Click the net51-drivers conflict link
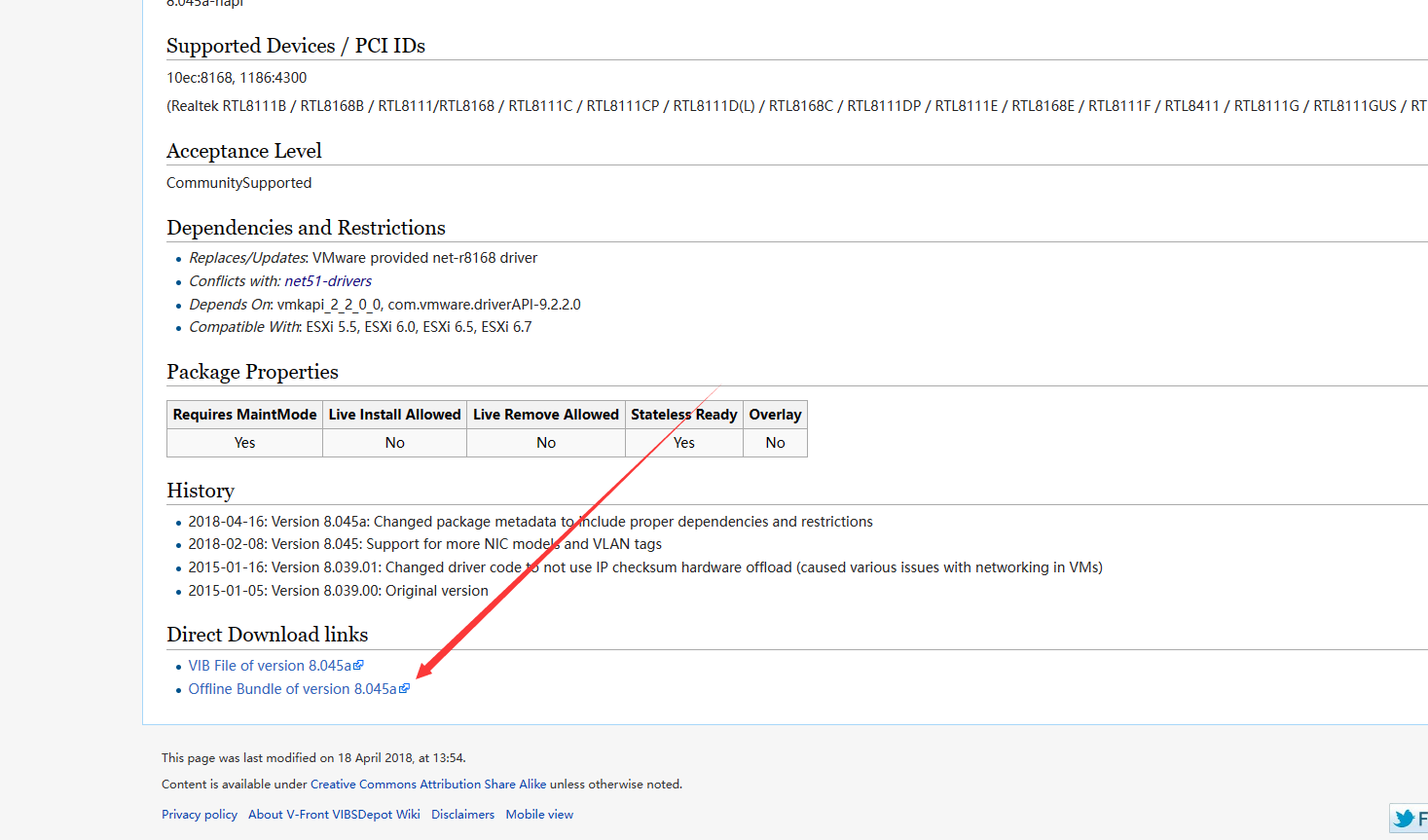 (328, 281)
